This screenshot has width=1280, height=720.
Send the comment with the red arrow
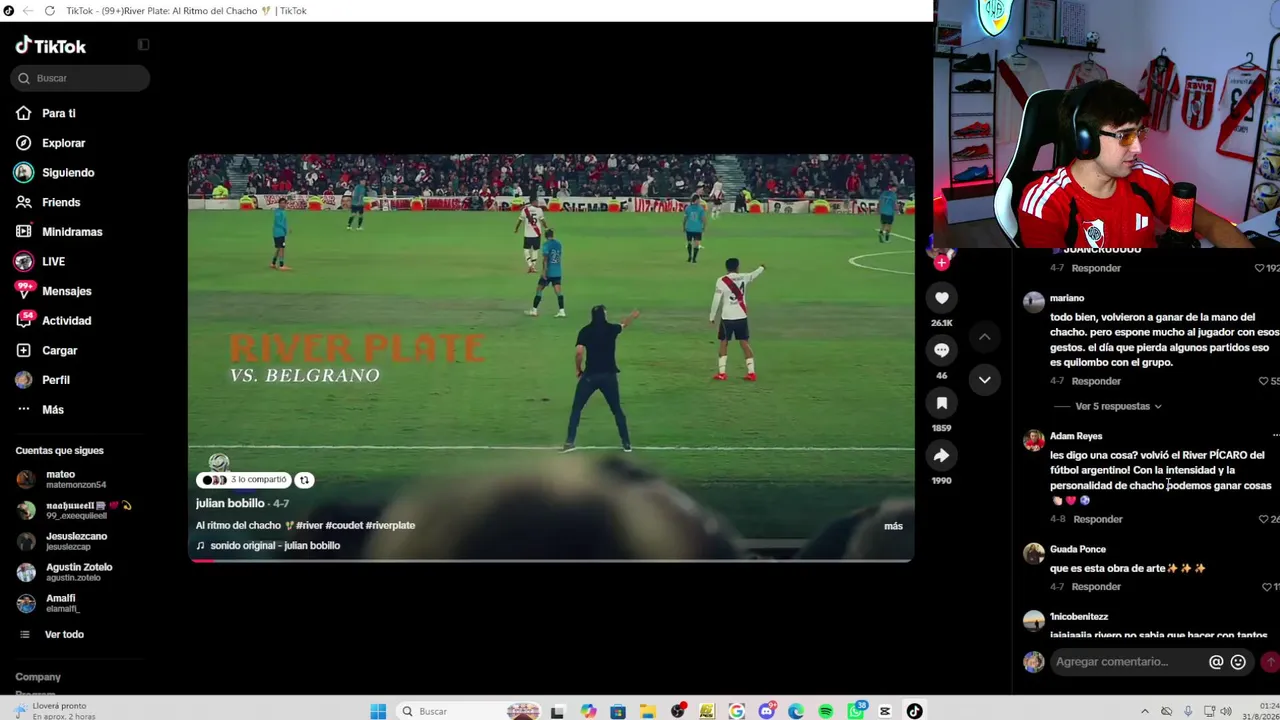coord(1270,662)
